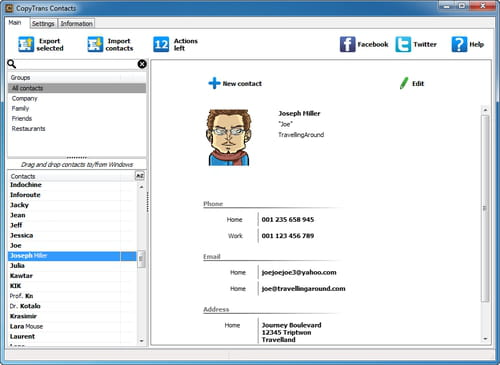Click the 12 Actions left counter icon

(x=161, y=44)
